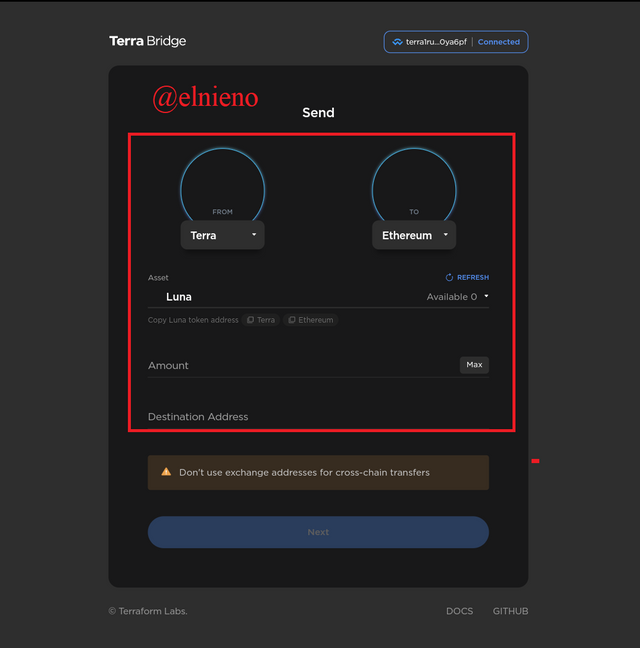Copy Luna token address for Ethereum
The image size is (640, 648).
point(311,320)
